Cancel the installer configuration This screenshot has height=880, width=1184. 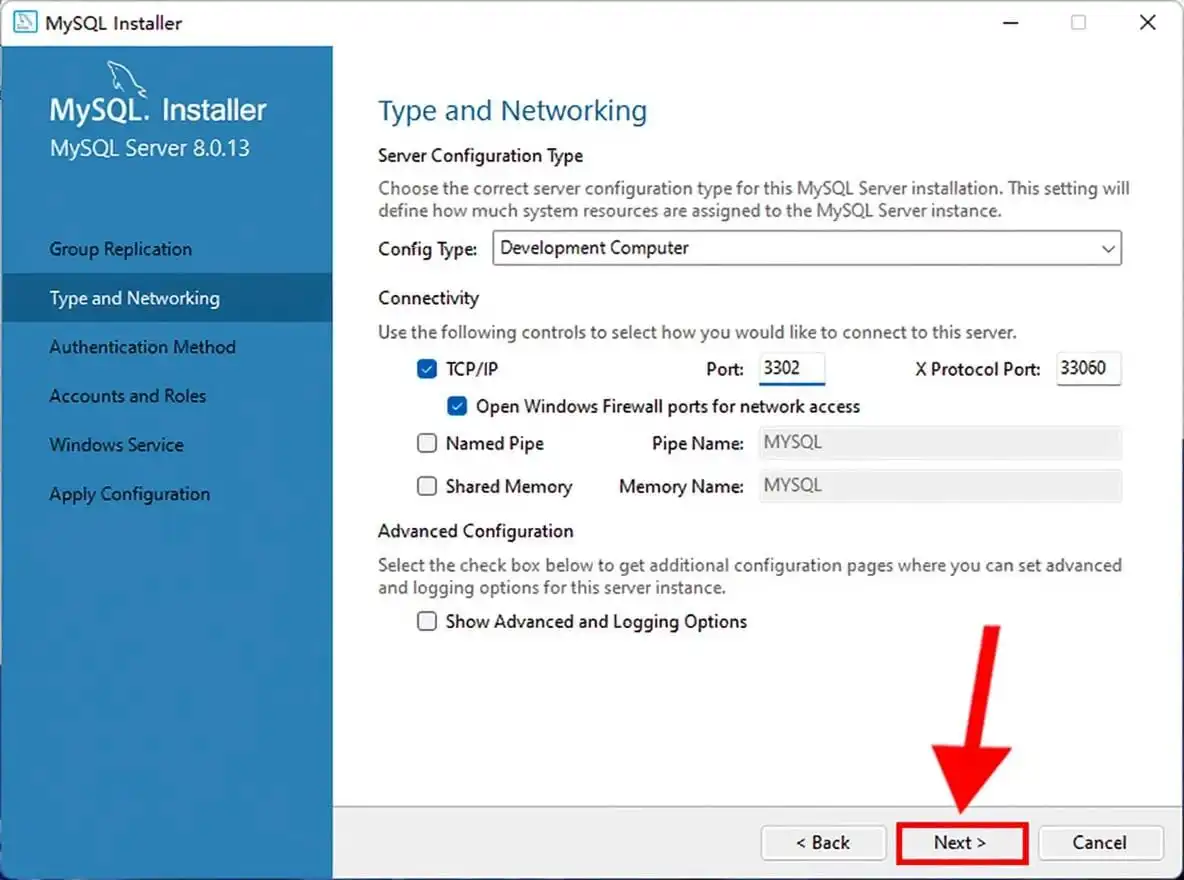click(1100, 842)
